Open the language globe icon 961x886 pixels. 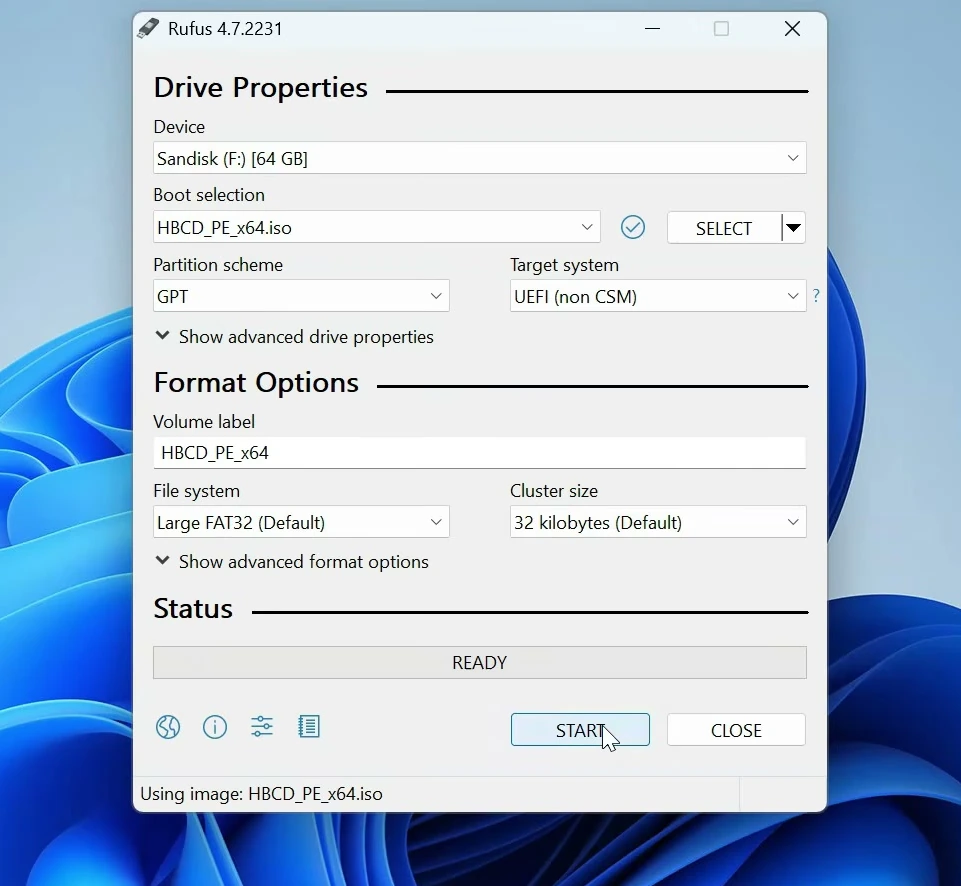point(168,727)
